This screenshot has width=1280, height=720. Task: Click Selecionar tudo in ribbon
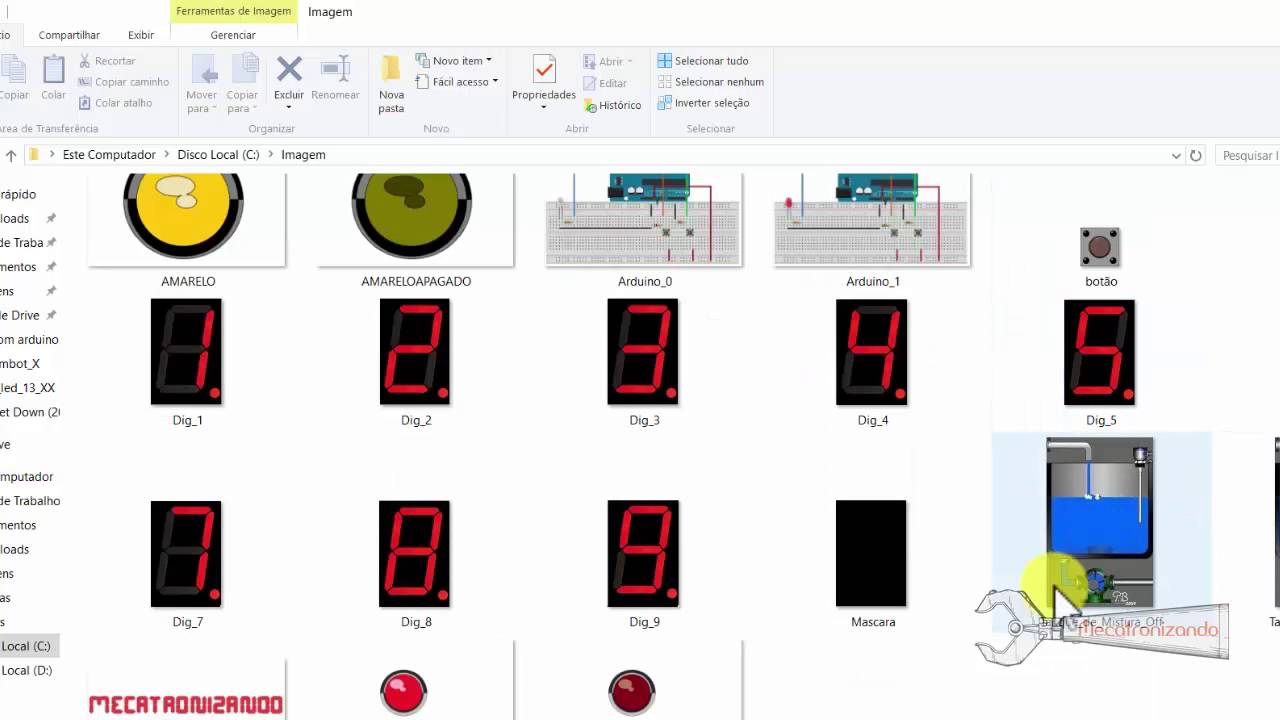pos(703,61)
